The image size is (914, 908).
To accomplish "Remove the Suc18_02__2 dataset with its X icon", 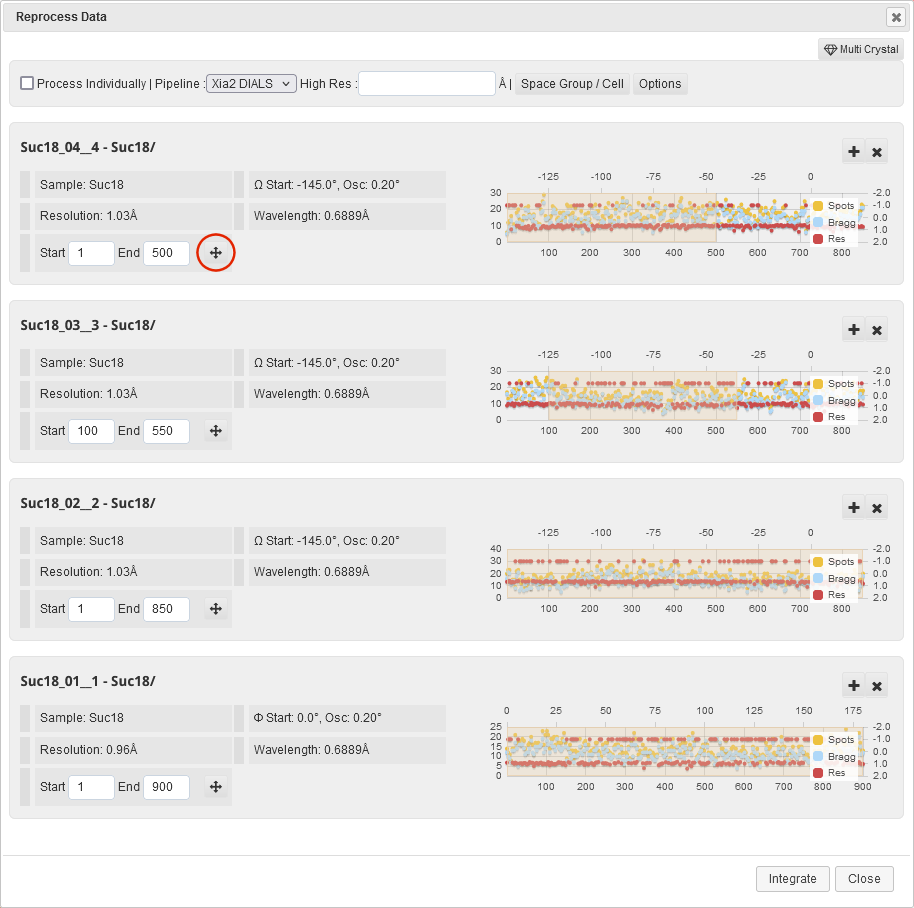I will click(x=877, y=508).
